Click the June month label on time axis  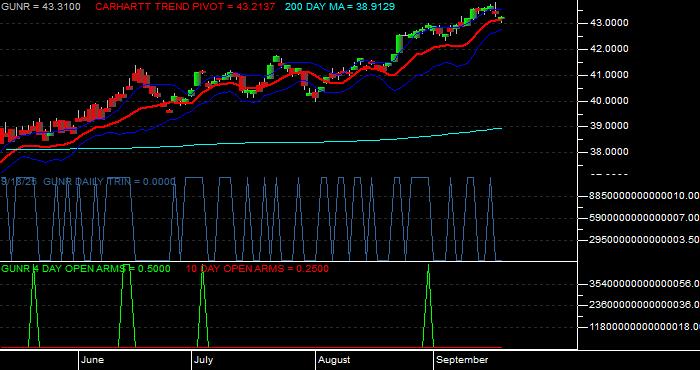[93, 360]
